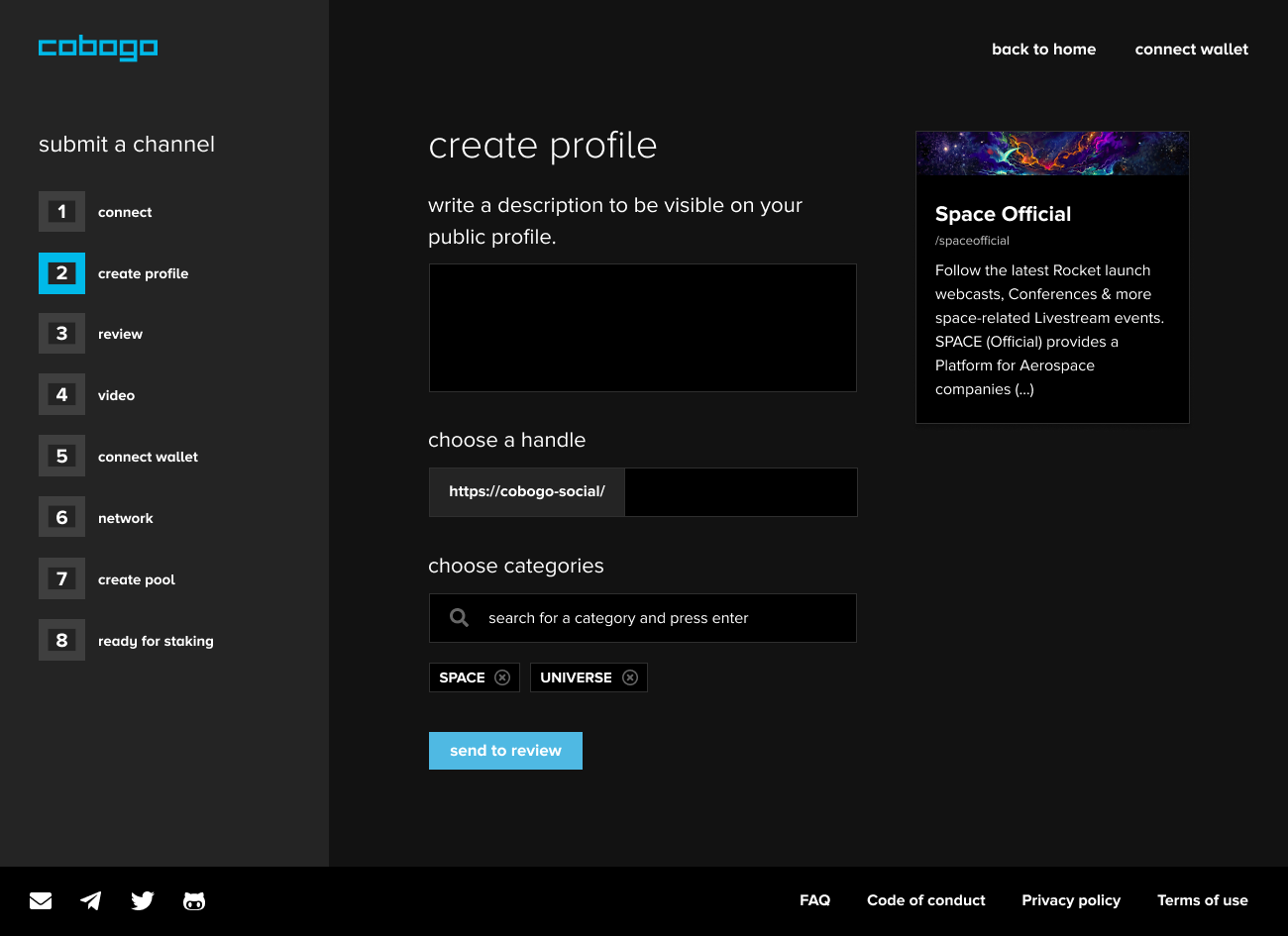The height and width of the screenshot is (936, 1288).
Task: Click the Space Official banner thumbnail
Action: (1052, 154)
